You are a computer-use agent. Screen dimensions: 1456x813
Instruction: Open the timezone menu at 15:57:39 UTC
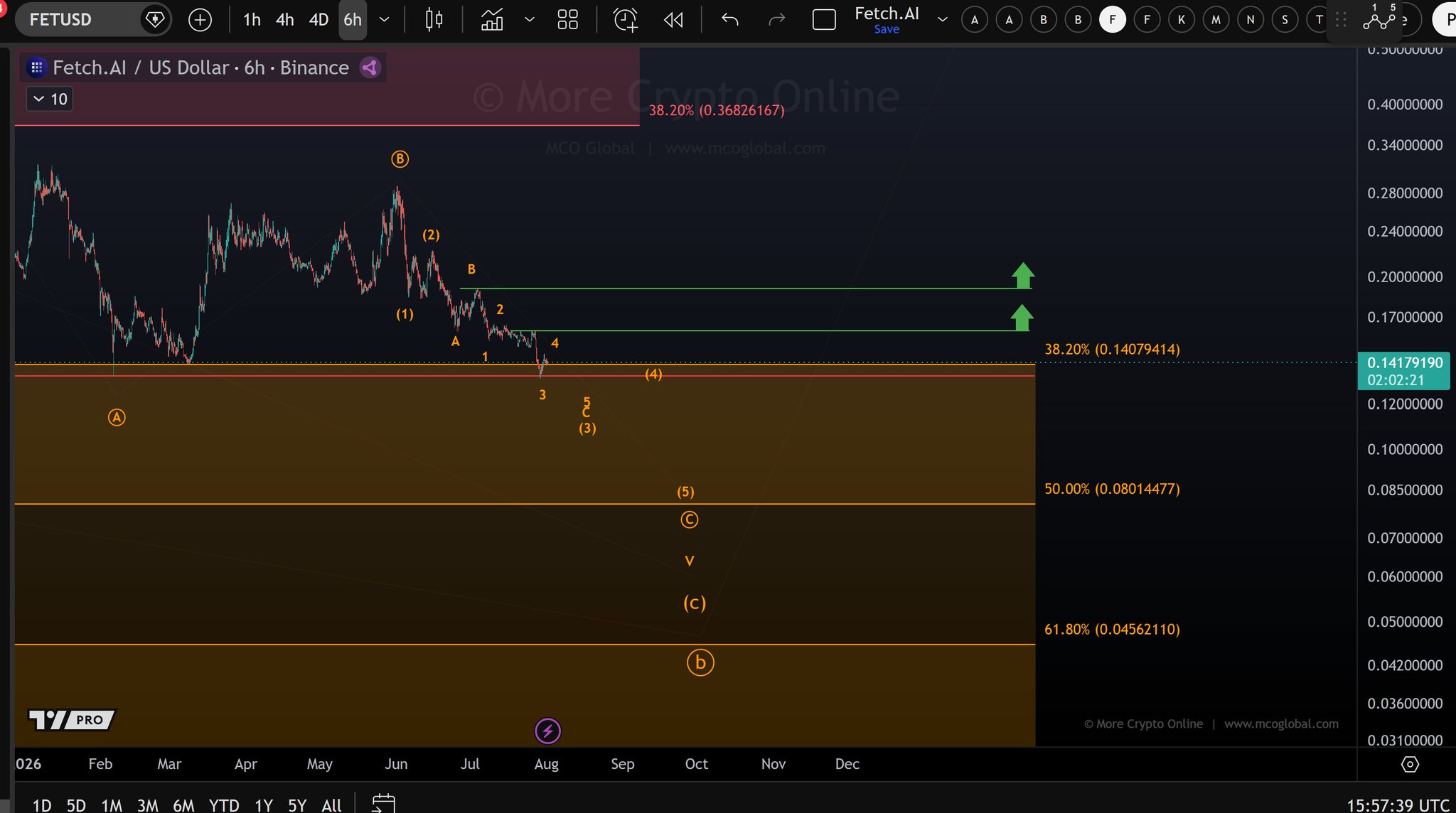pos(1397,804)
